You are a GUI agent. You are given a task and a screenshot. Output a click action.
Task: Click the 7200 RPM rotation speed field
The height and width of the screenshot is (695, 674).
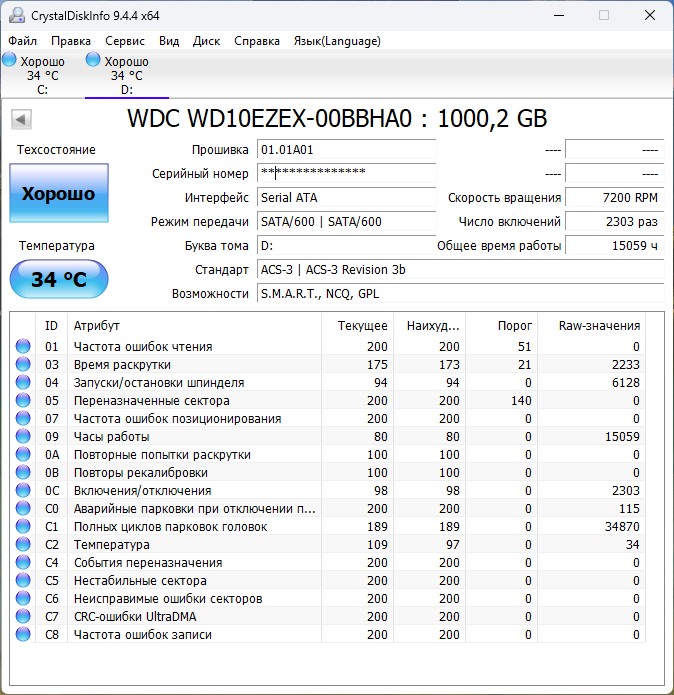pos(615,197)
